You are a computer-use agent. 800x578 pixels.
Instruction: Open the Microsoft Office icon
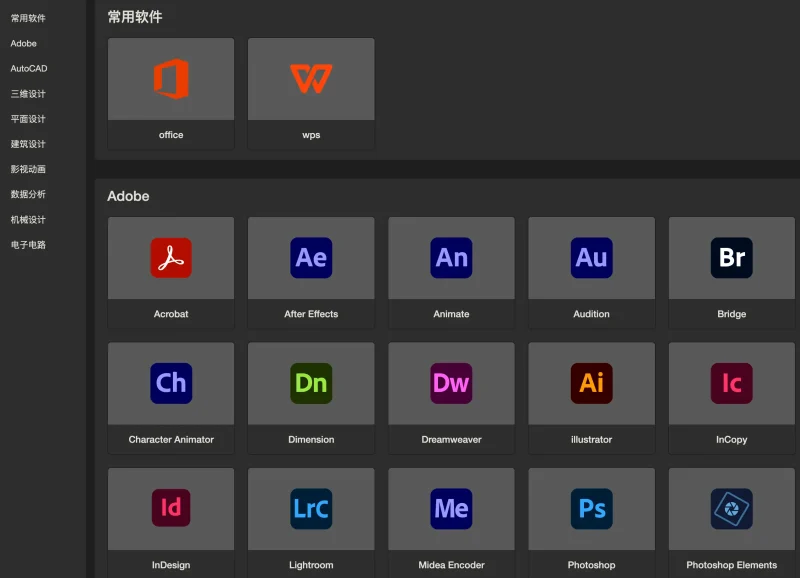point(171,79)
